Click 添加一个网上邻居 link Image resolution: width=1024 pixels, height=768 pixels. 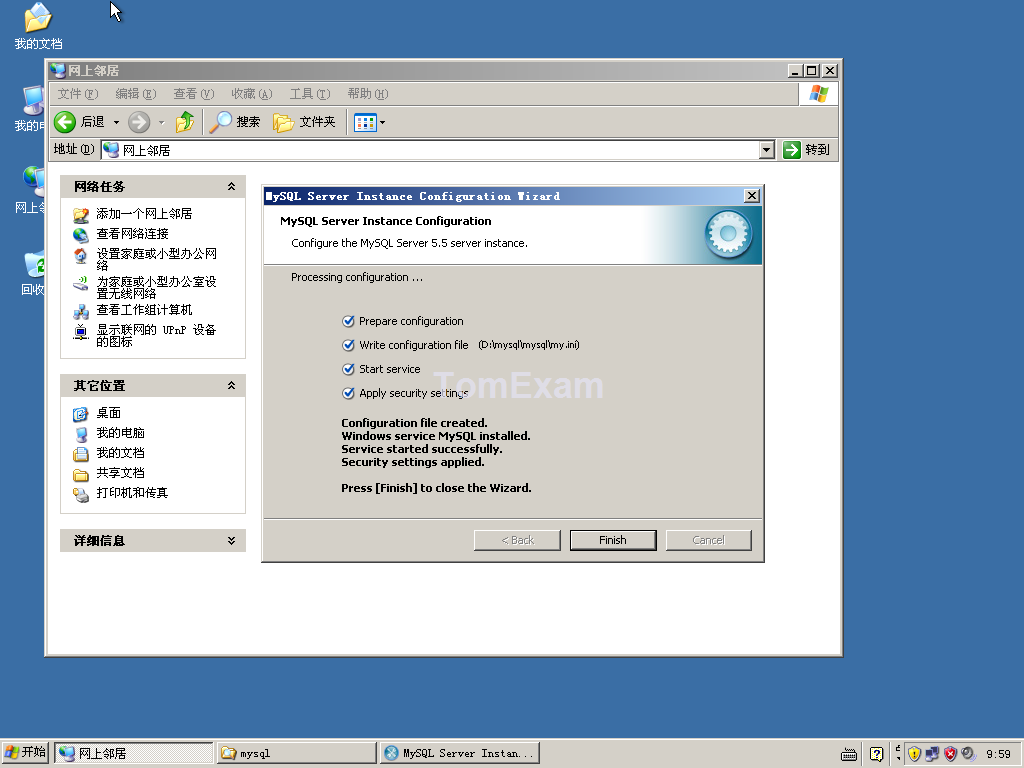click(144, 214)
